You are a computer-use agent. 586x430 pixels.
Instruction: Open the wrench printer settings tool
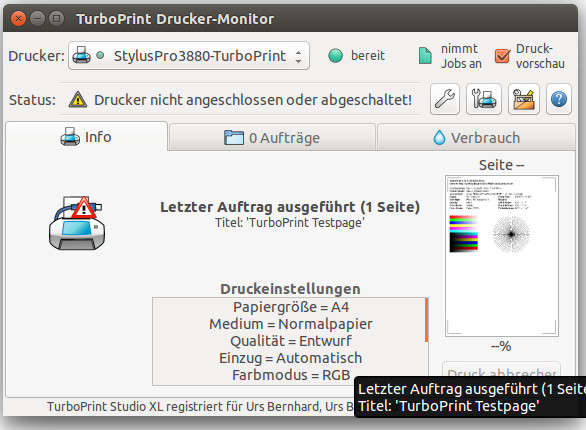[x=445, y=99]
